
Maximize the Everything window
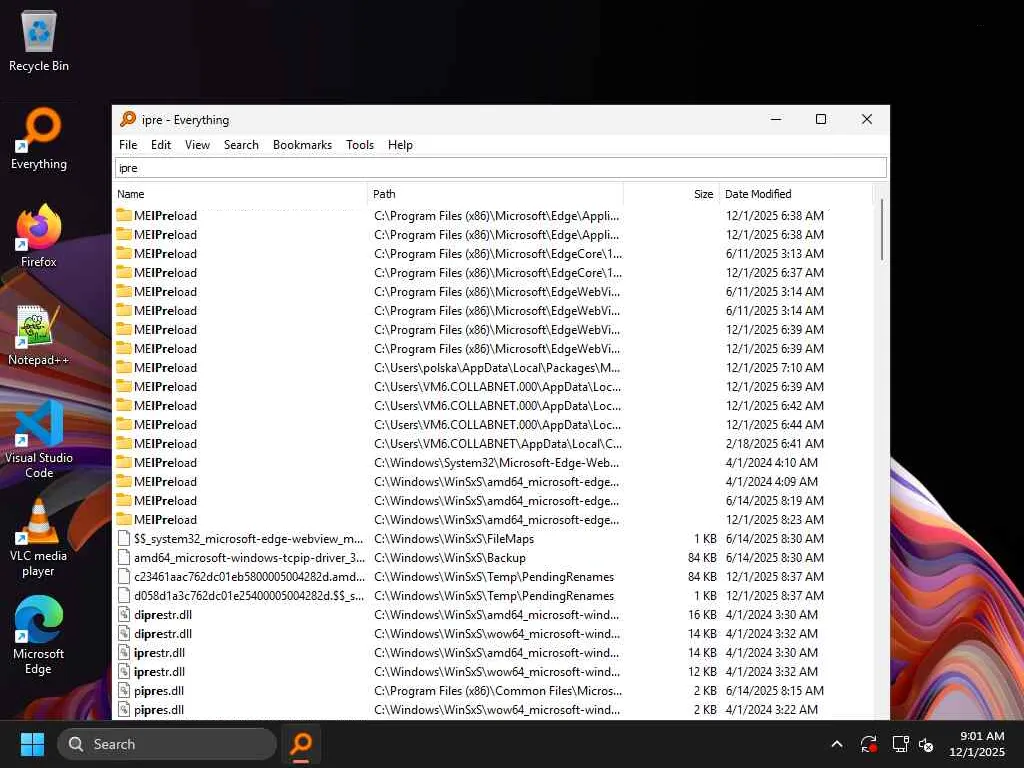tap(821, 119)
